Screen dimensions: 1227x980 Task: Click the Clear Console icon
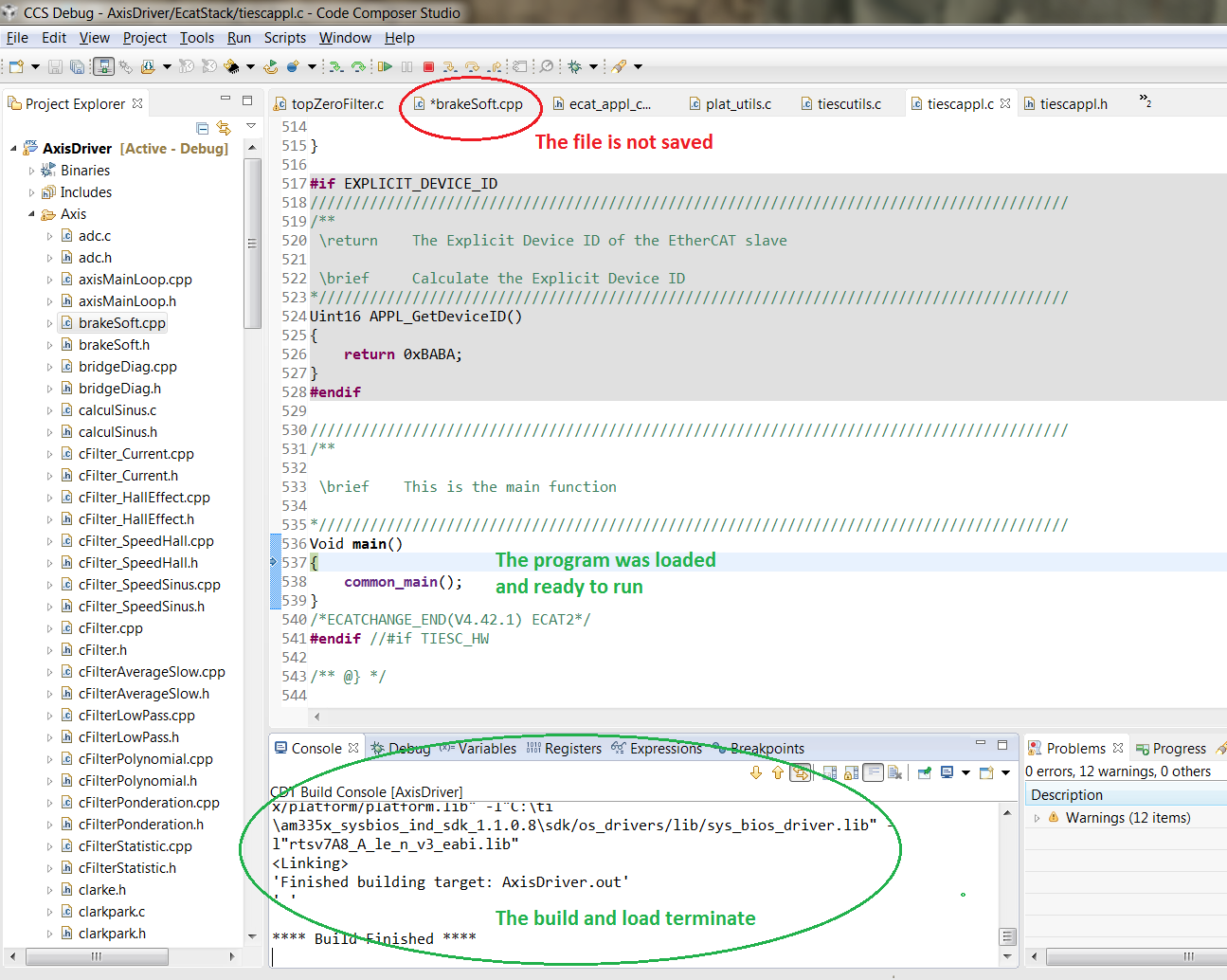894,772
